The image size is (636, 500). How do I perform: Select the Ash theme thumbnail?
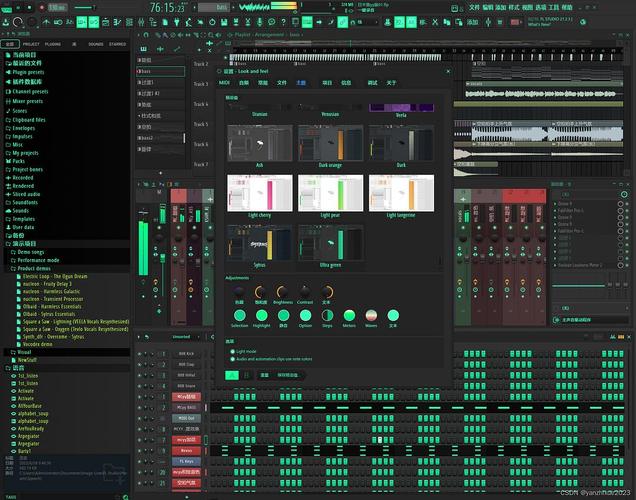pos(260,143)
